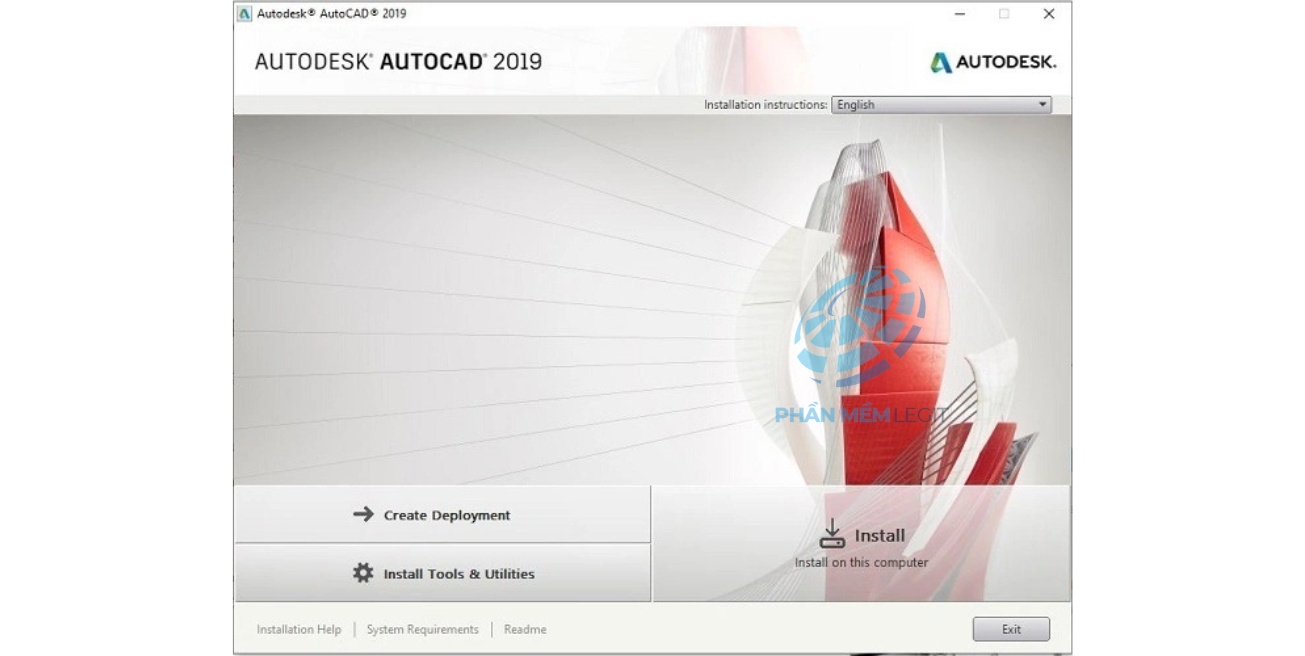Start Install on this computer
Viewport: 1305px width, 656px height.
click(861, 544)
